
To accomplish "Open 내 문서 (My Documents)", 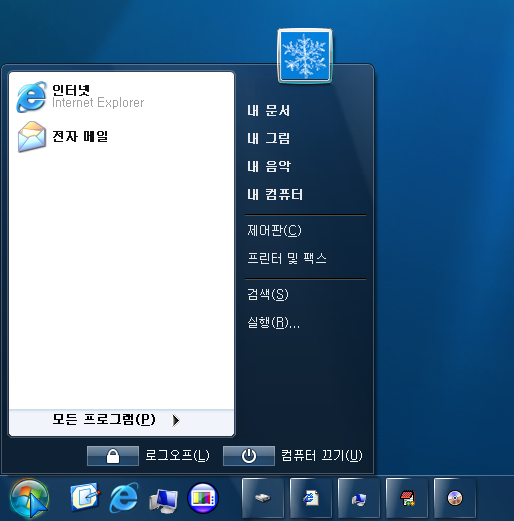I will (x=269, y=111).
